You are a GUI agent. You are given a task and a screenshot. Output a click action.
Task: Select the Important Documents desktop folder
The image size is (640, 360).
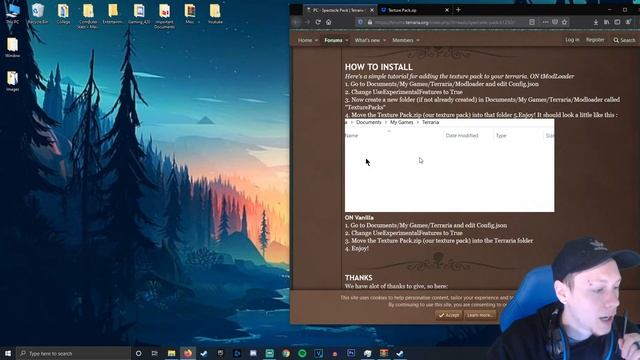click(164, 16)
